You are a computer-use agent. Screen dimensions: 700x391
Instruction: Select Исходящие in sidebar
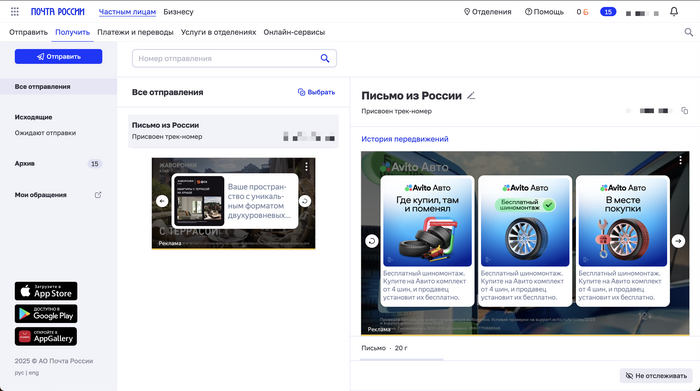point(33,117)
